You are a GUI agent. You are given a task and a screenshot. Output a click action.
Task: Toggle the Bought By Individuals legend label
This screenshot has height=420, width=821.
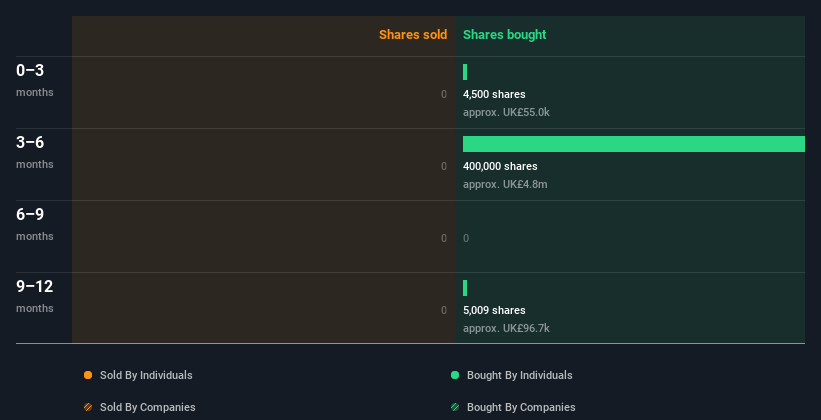(x=519, y=375)
